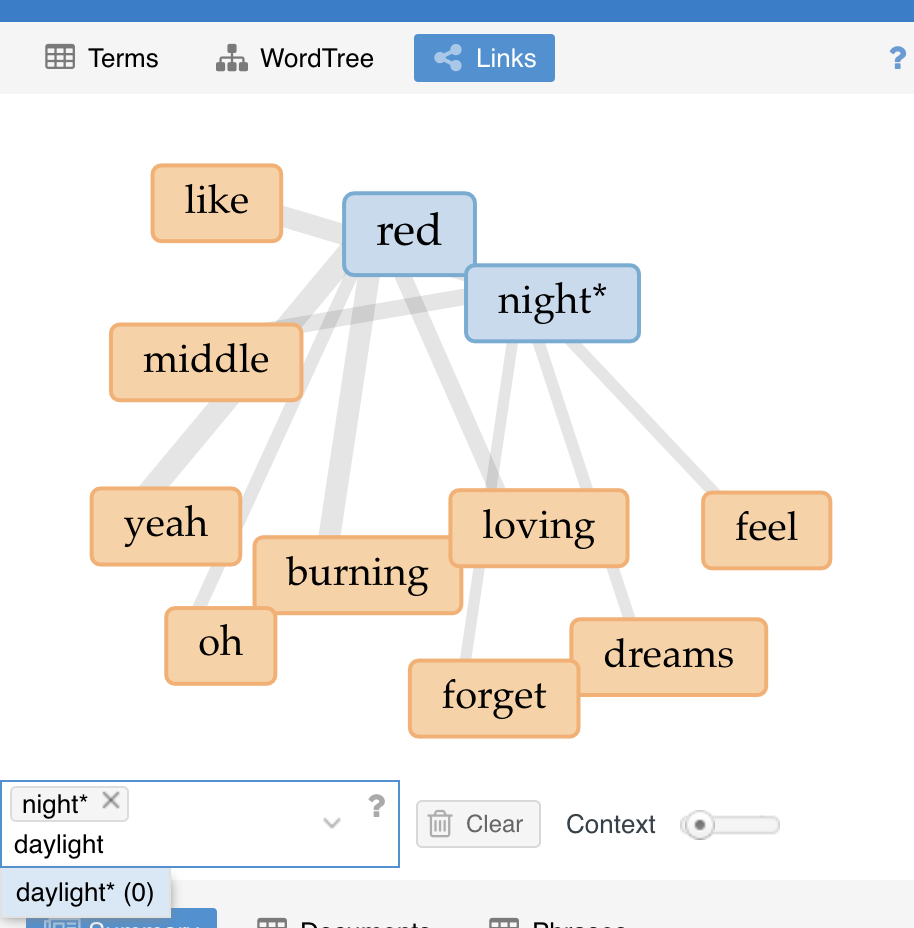Click the oh word node
Screen dimensions: 914x928
click(x=221, y=646)
